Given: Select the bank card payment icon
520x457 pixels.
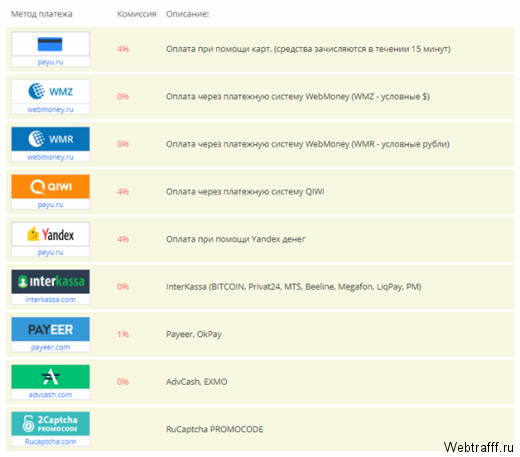Looking at the screenshot, I should [50, 44].
